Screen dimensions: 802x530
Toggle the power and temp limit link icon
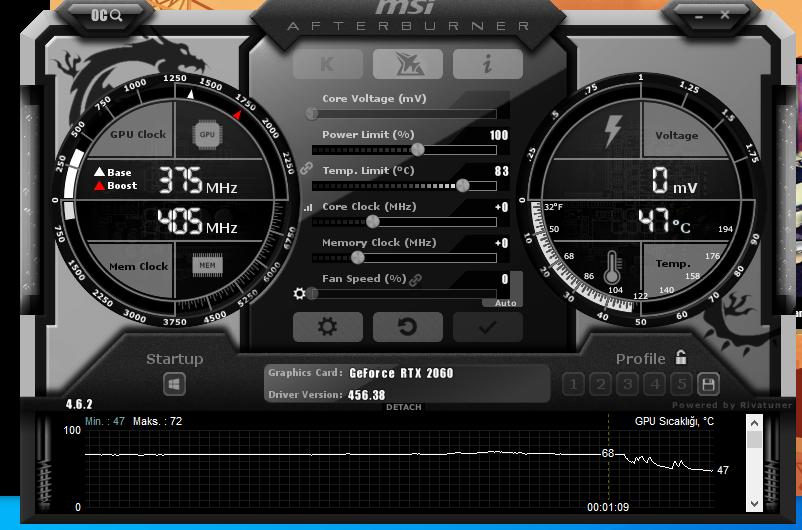(x=306, y=168)
